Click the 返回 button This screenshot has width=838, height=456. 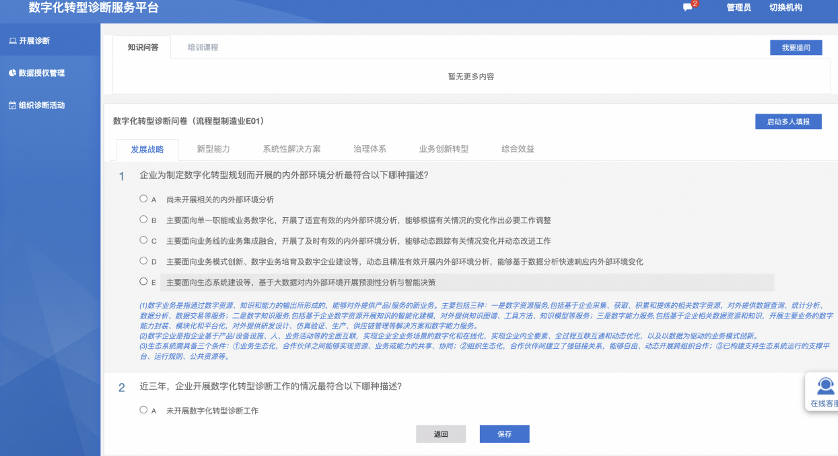(441, 434)
